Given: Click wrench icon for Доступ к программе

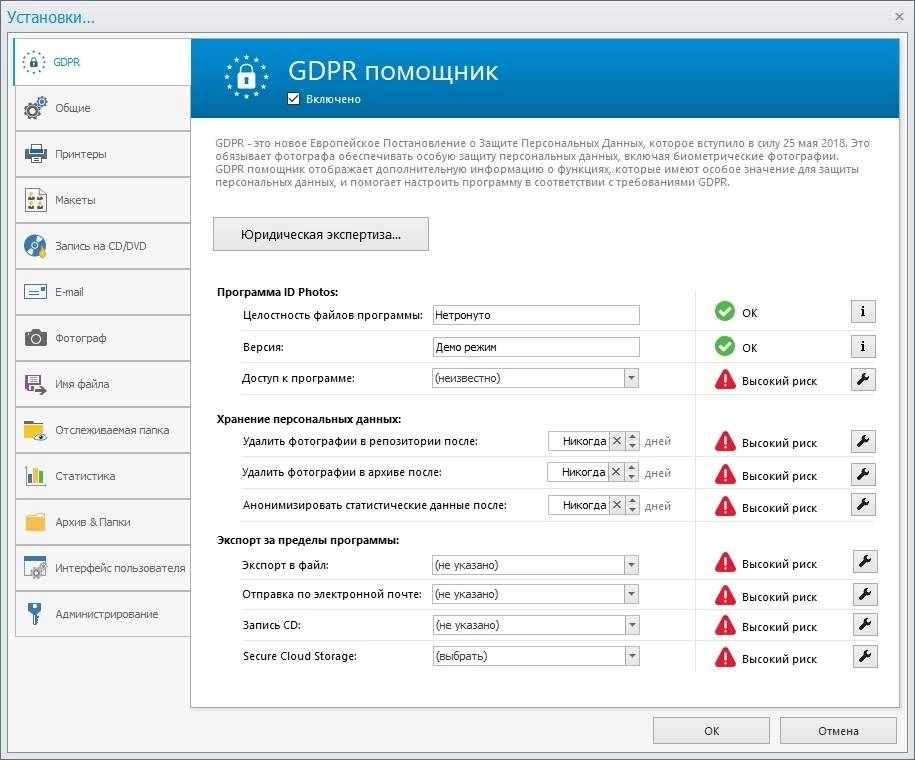Looking at the screenshot, I should click(863, 379).
